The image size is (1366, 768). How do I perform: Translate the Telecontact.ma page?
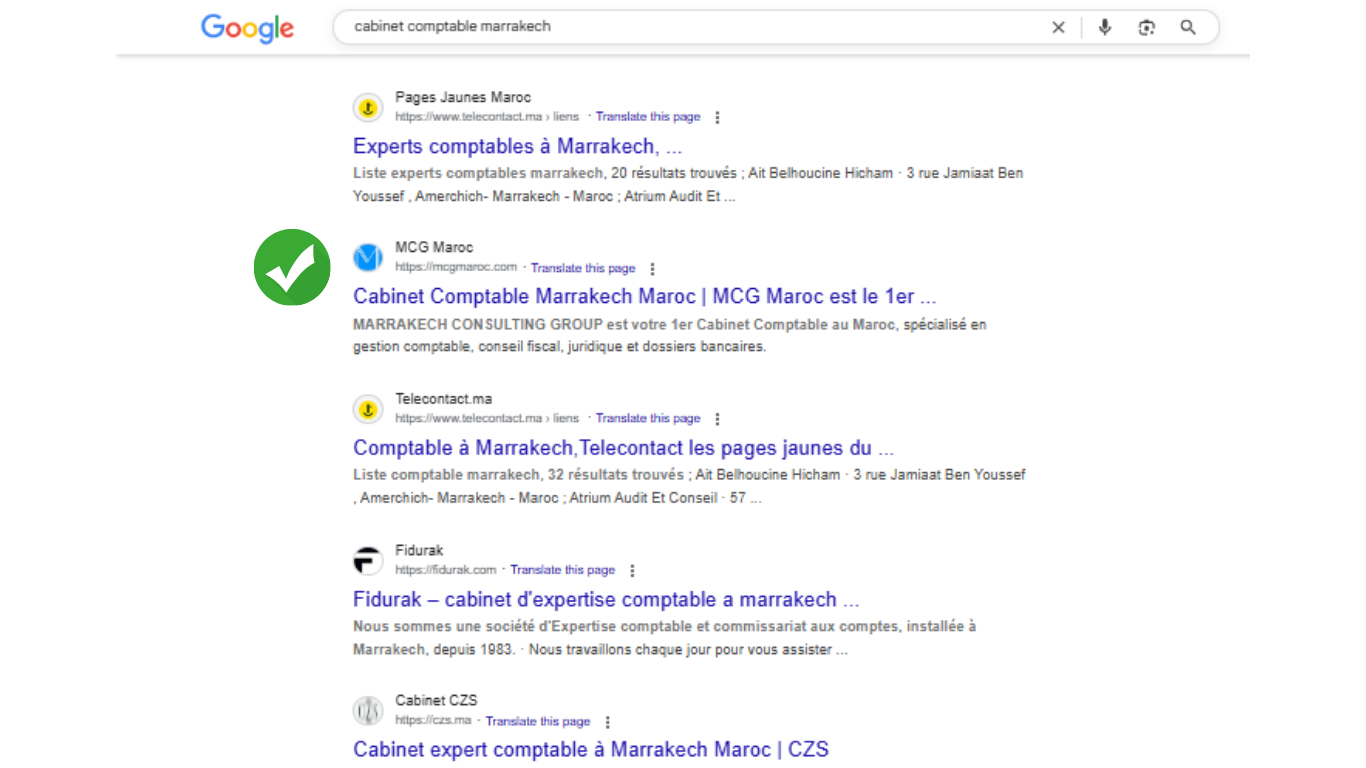pyautogui.click(x=648, y=419)
